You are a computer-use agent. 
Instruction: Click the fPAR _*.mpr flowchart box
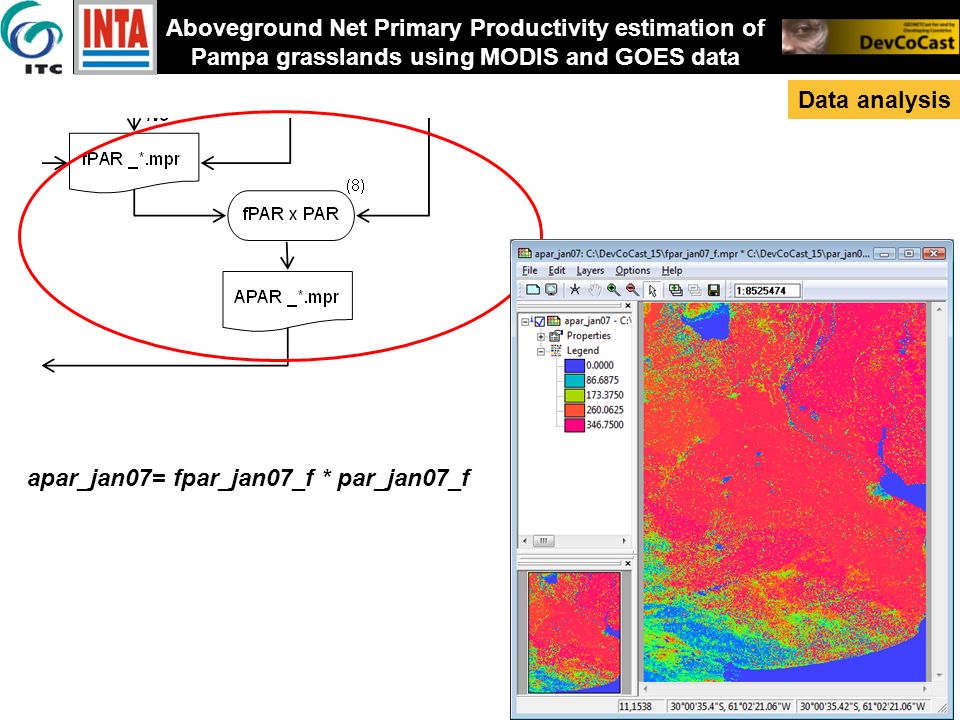134,161
